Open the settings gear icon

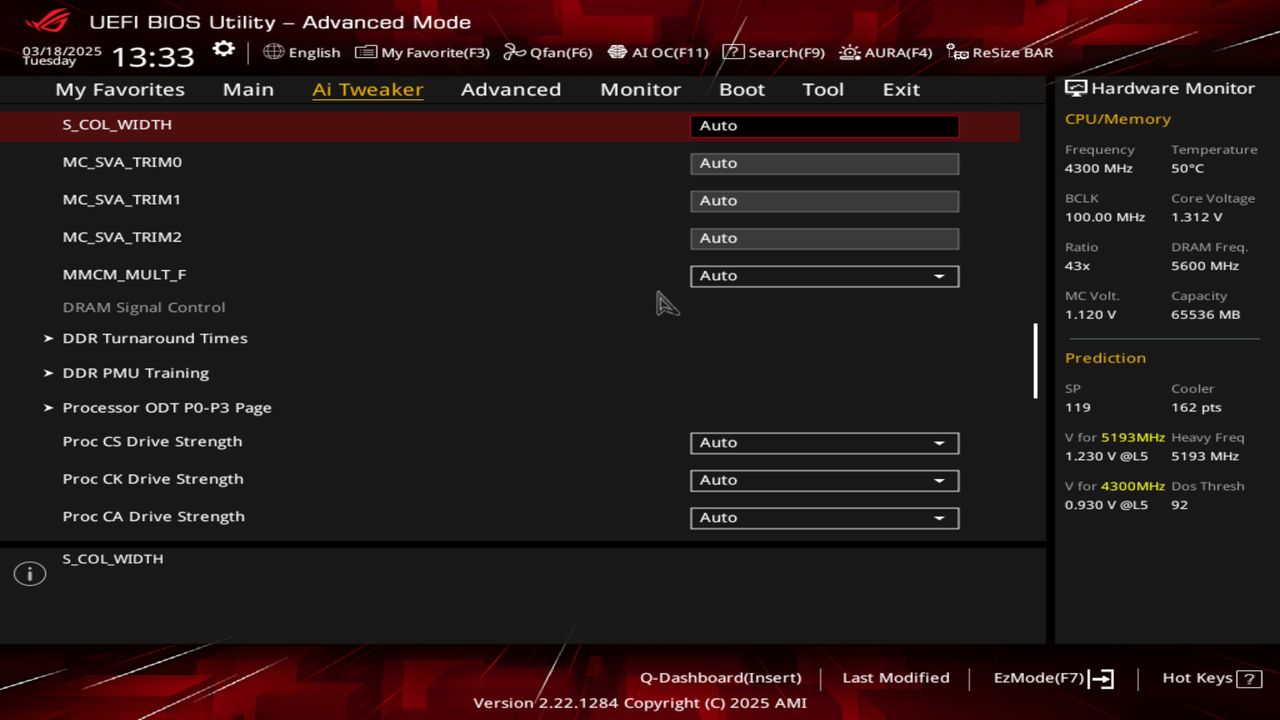tap(224, 50)
